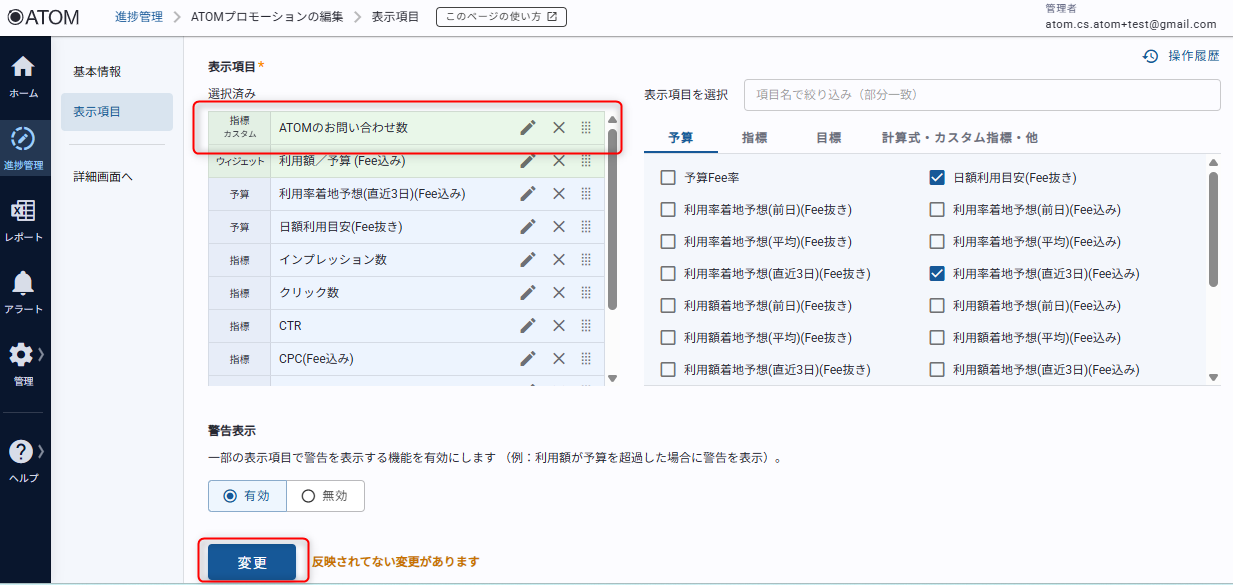Click scroll down arrow of the selected items list

(613, 378)
